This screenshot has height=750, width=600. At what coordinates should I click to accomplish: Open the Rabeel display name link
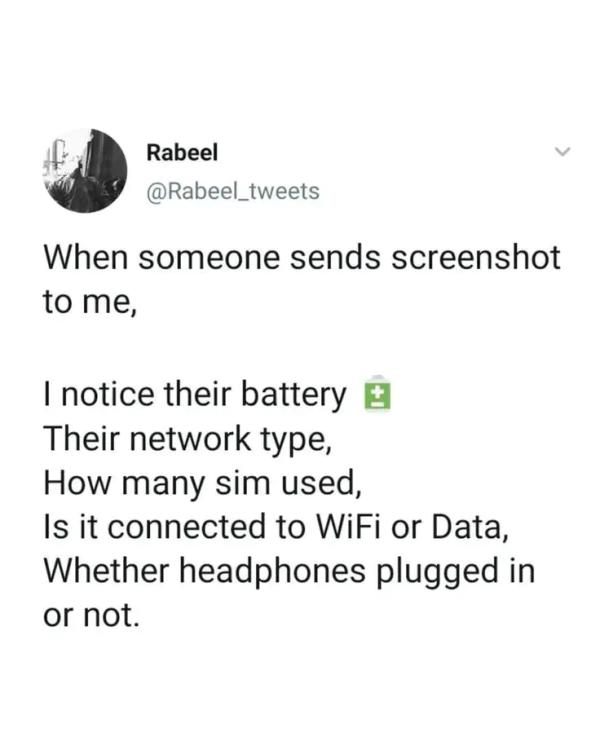point(182,152)
